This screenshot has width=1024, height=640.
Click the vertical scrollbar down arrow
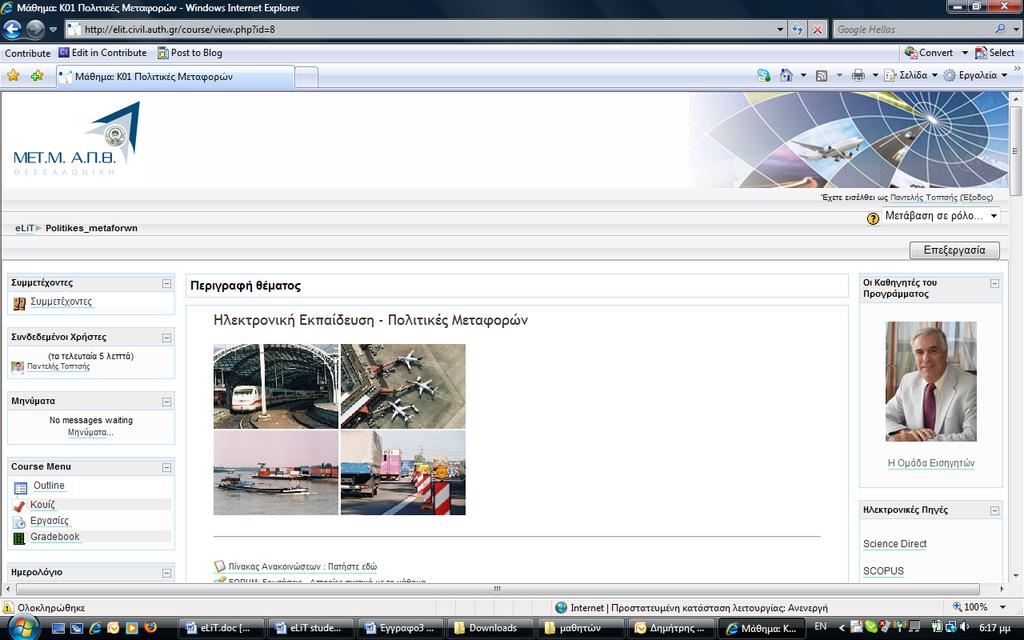click(x=1016, y=576)
